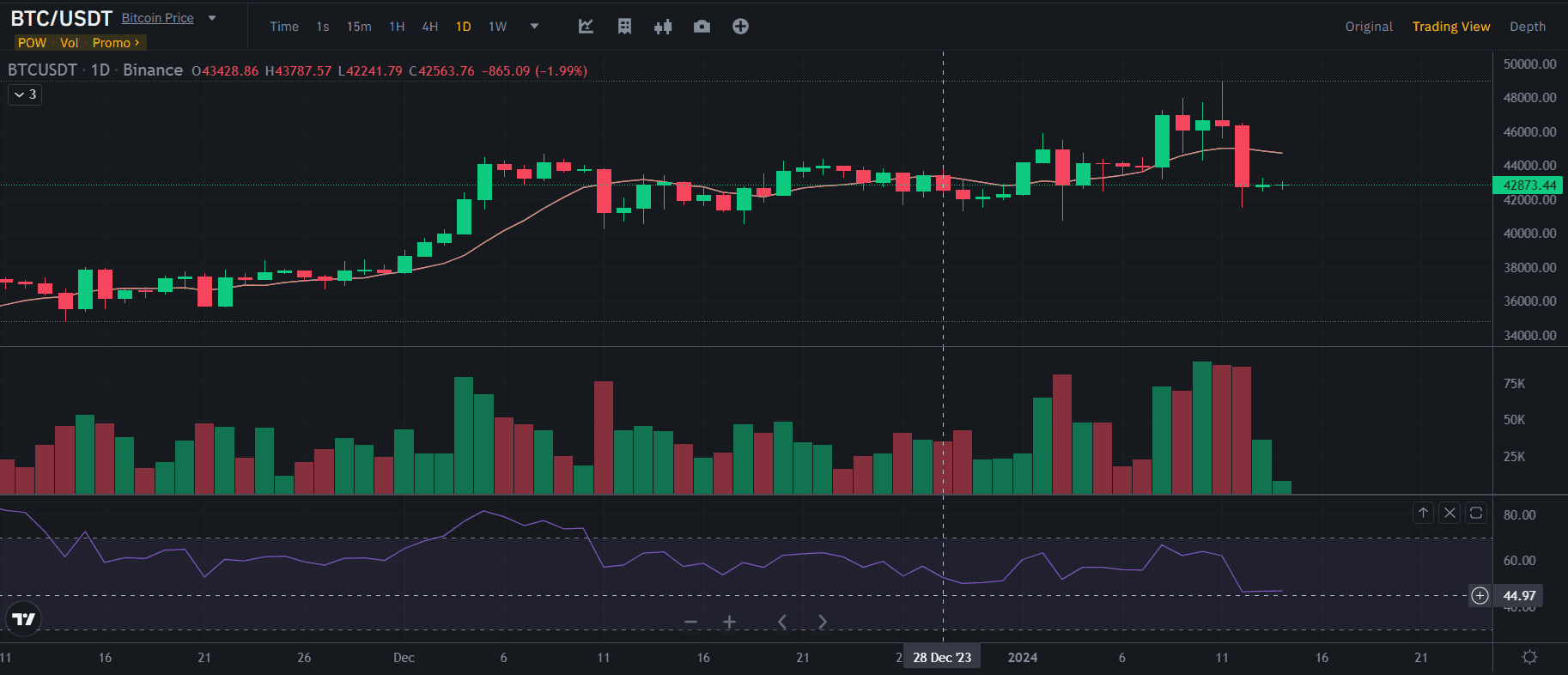Click the chart layout grid icon
Screen dimensions: 1568x675
624,27
